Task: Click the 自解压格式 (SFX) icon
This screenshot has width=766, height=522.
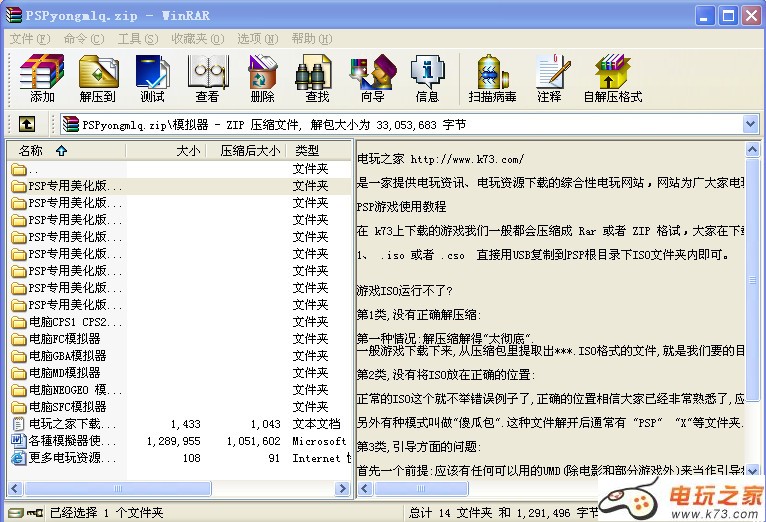Action: point(612,74)
